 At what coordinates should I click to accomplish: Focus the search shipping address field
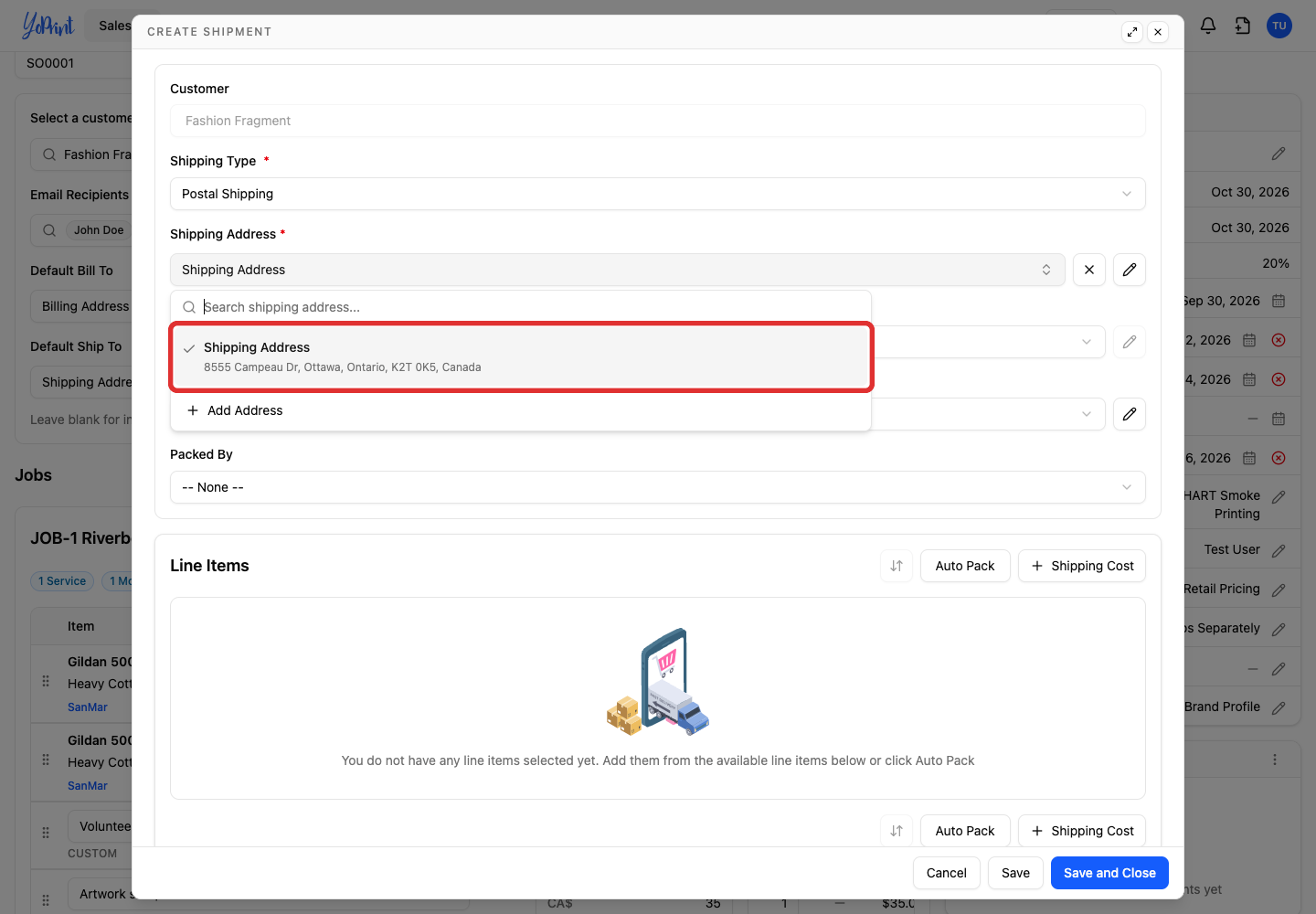pyautogui.click(x=521, y=307)
